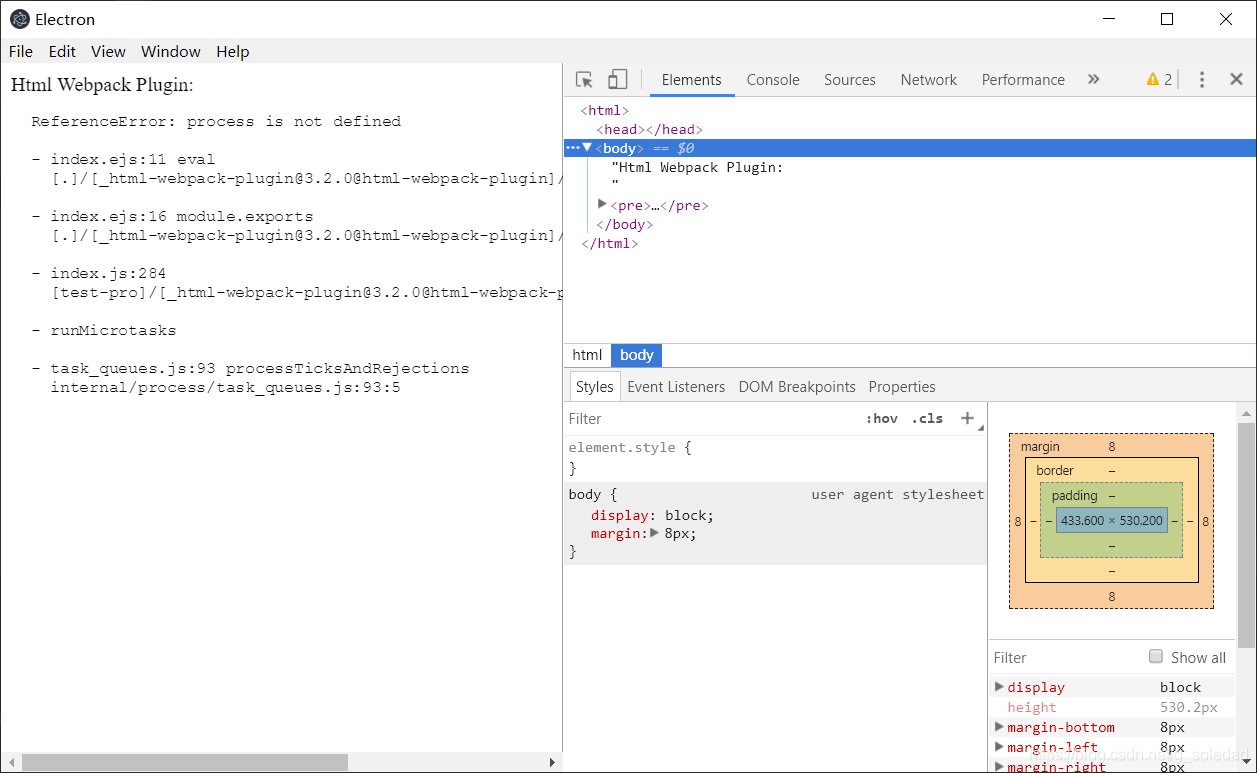Show more DevTools tabs chevron
Screen dimensions: 1257x773
(x=1093, y=79)
